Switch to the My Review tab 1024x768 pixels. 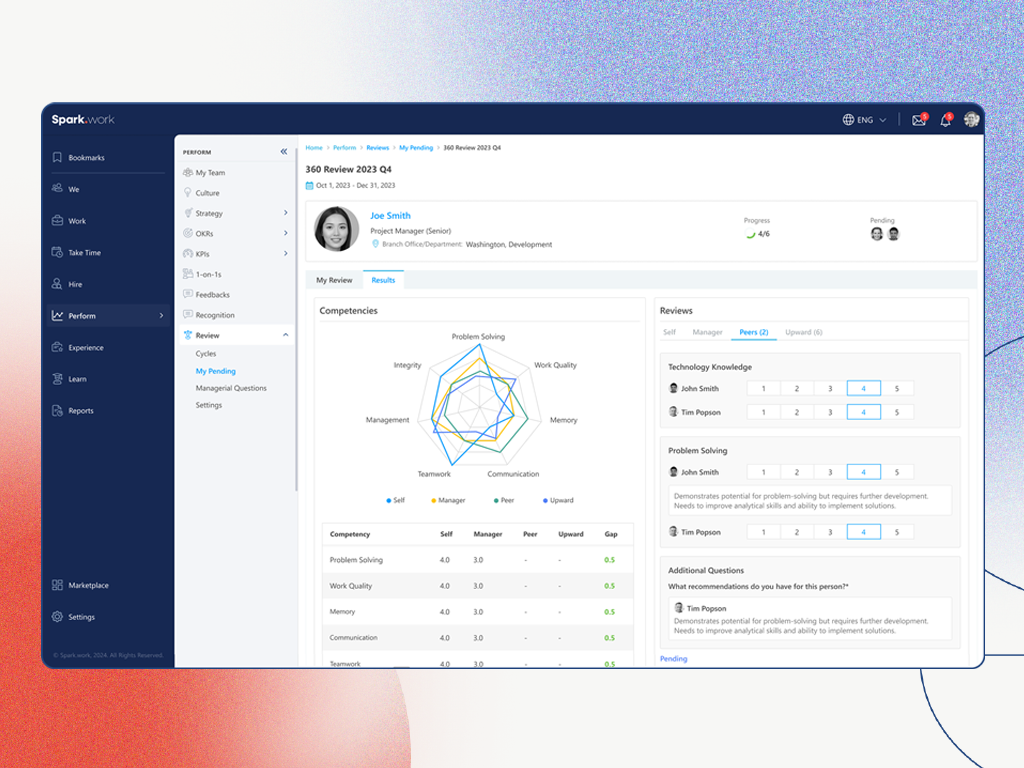click(x=334, y=280)
